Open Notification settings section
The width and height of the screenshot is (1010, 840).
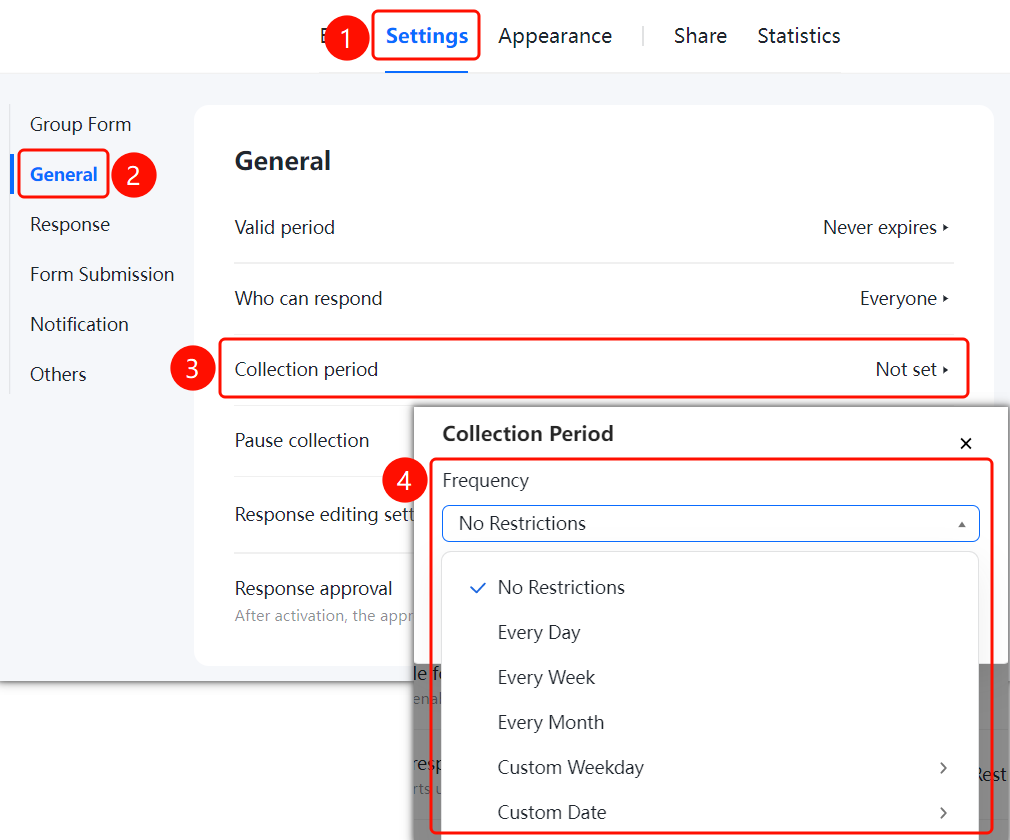coord(79,324)
